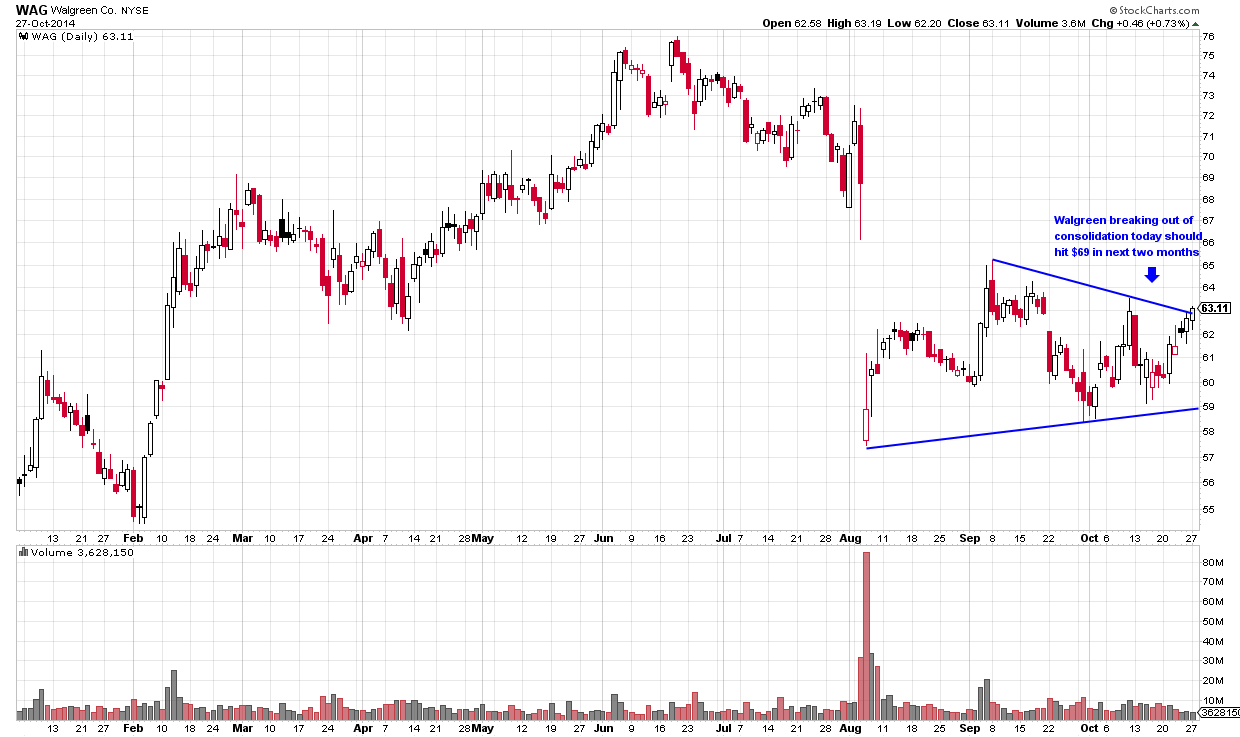Image resolution: width=1240 pixels, height=737 pixels.
Task: Click the 'WAG (Daily) 63.11' price legend
Action: point(82,36)
